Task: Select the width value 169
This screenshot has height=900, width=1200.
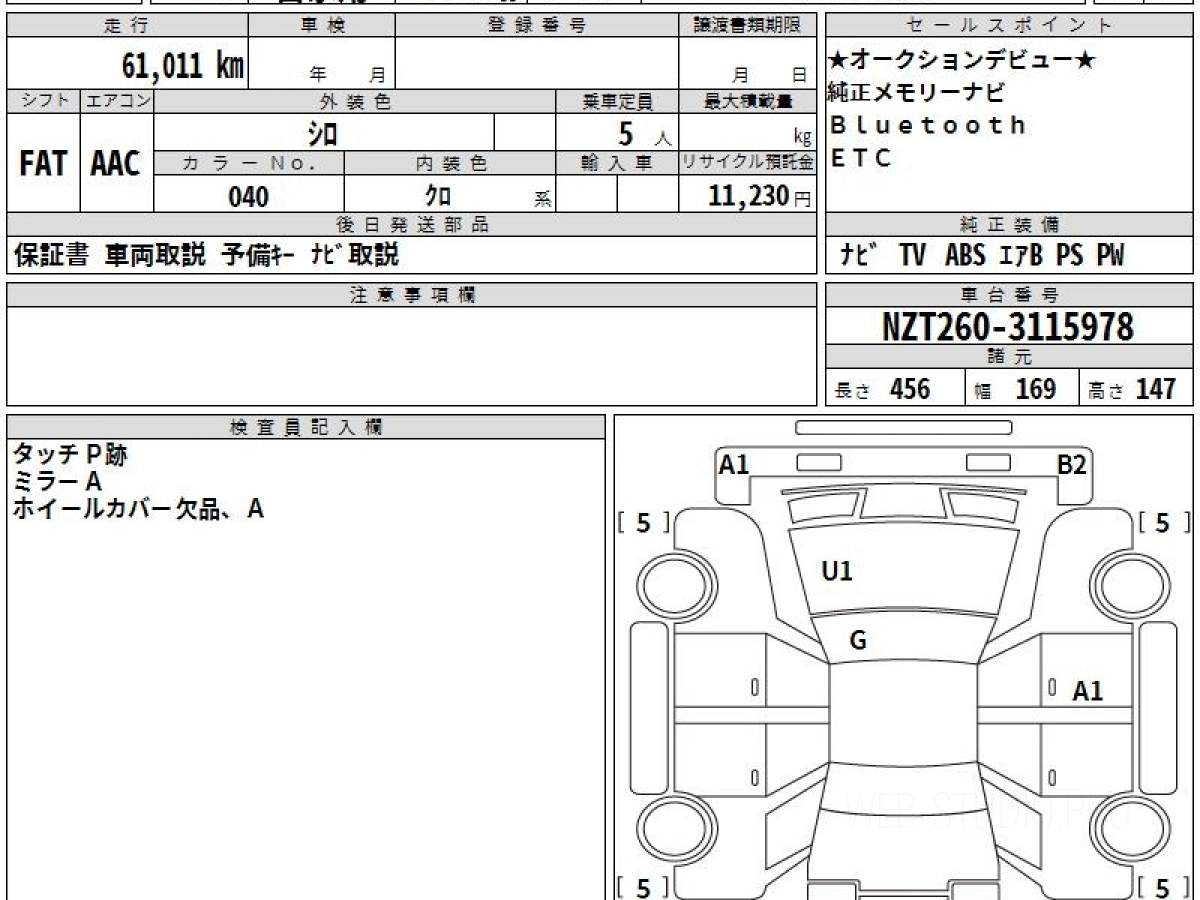Action: pos(1036,389)
